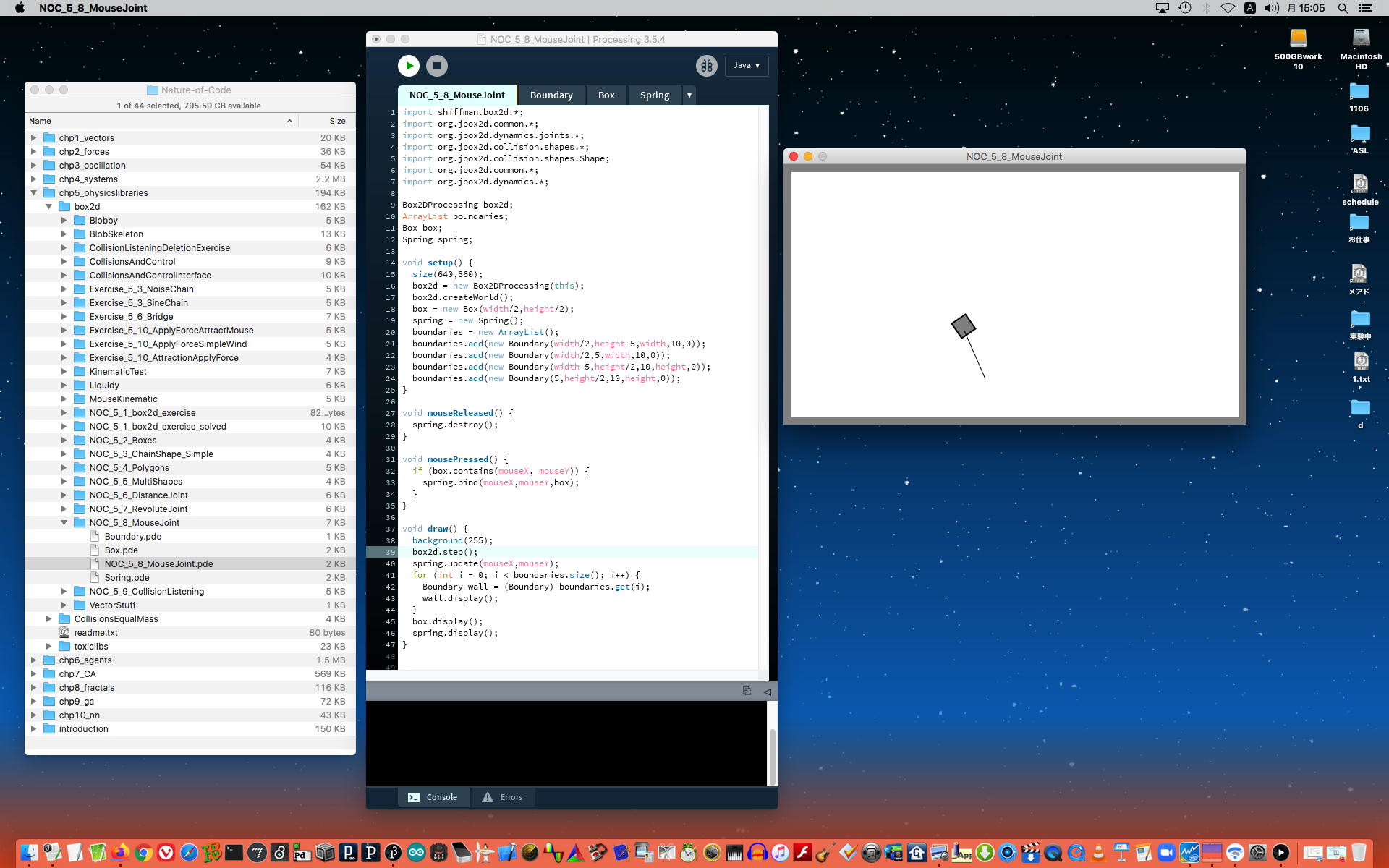Image resolution: width=1389 pixels, height=868 pixels.
Task: Switch to the Spring tab
Action: (x=654, y=95)
